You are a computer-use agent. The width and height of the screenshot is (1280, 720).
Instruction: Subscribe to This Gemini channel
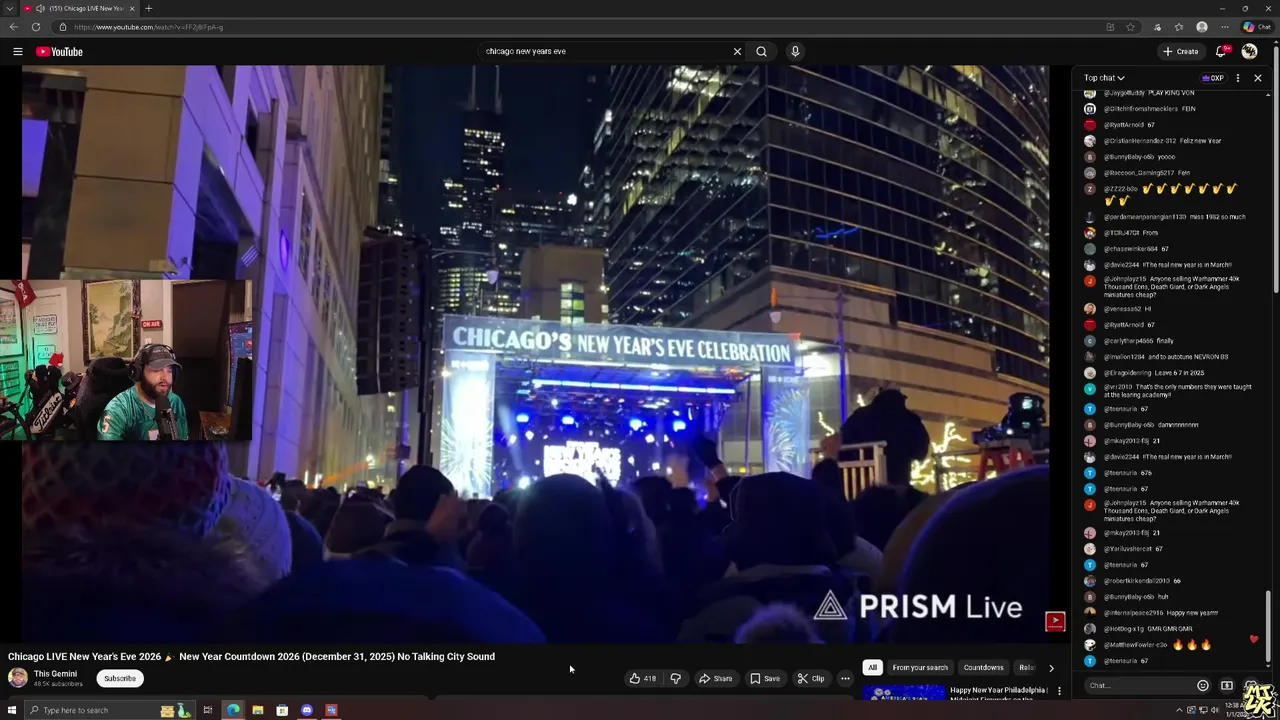pyautogui.click(x=119, y=678)
